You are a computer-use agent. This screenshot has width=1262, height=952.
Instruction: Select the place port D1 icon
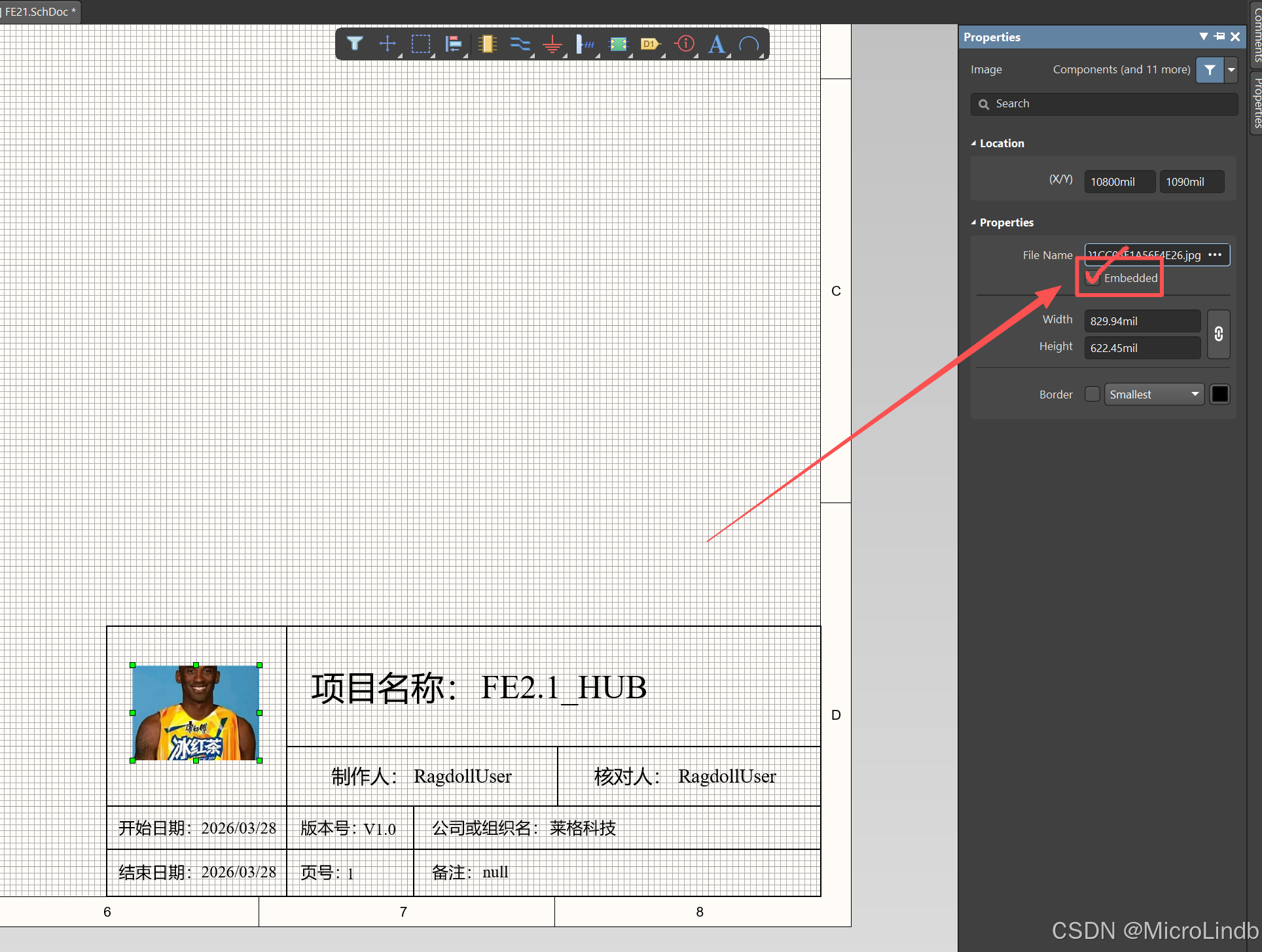coord(651,44)
